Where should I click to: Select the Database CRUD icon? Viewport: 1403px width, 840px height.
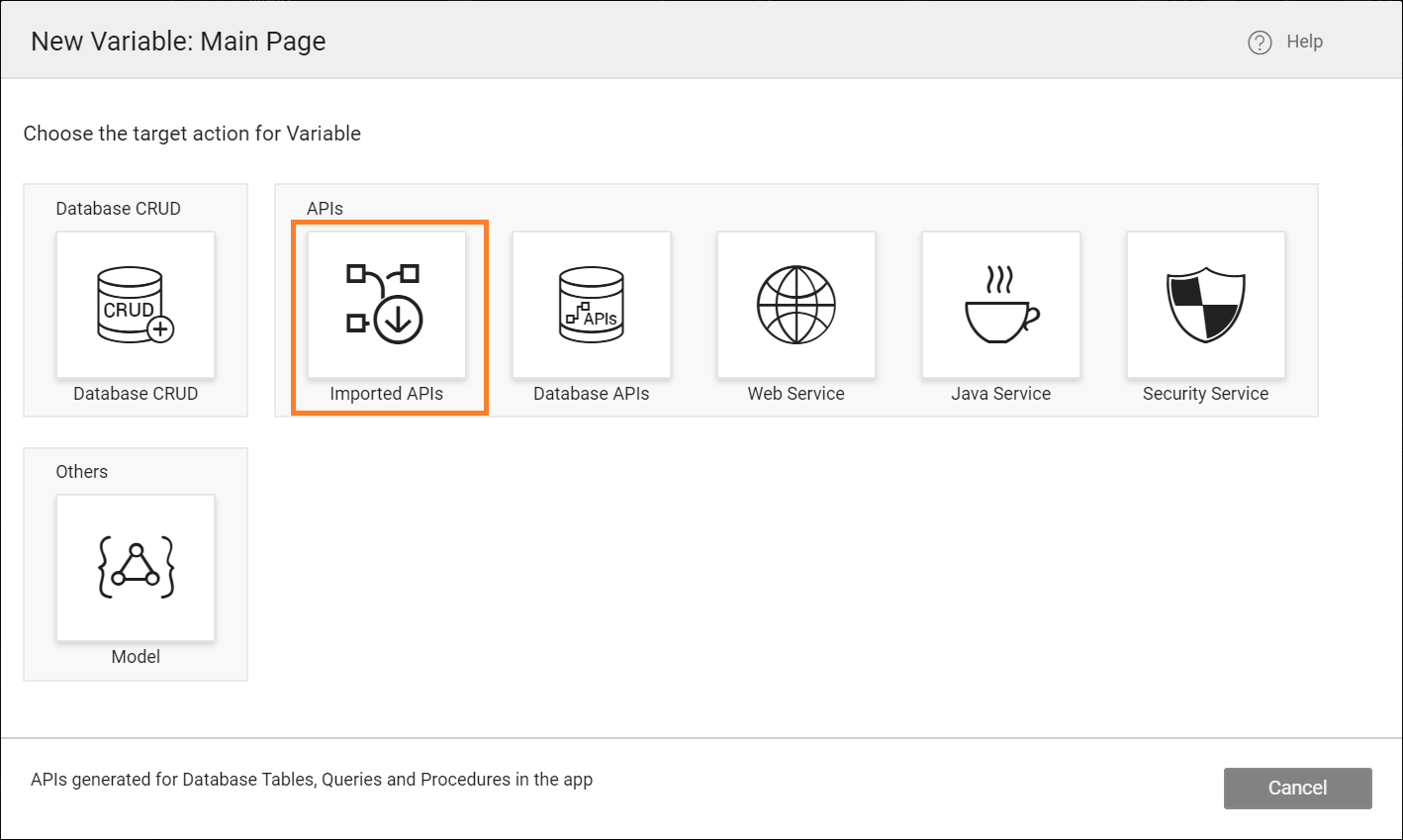135,305
